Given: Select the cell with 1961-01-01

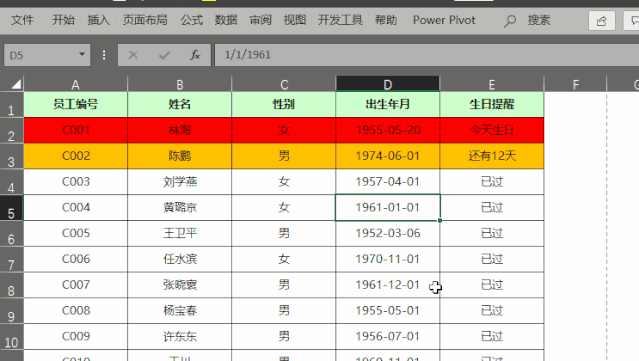Looking at the screenshot, I should pos(388,207).
